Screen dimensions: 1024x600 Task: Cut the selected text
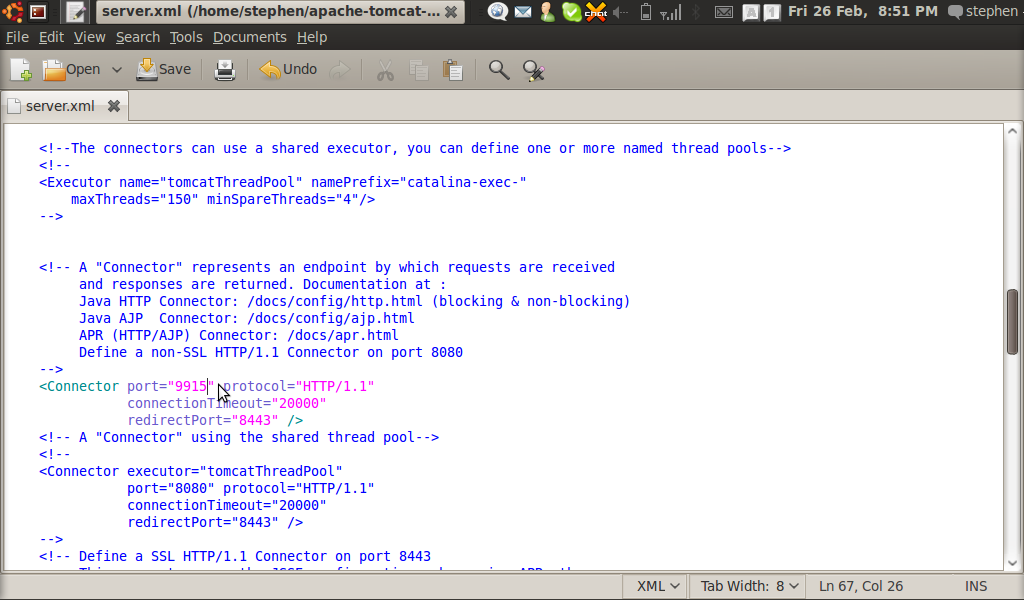tap(384, 70)
